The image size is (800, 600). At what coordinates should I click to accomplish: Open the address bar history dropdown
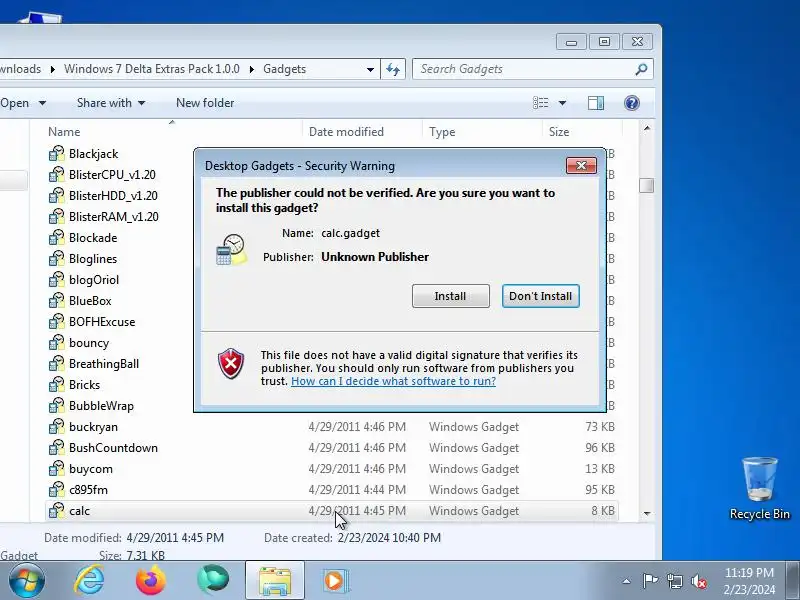[x=370, y=69]
